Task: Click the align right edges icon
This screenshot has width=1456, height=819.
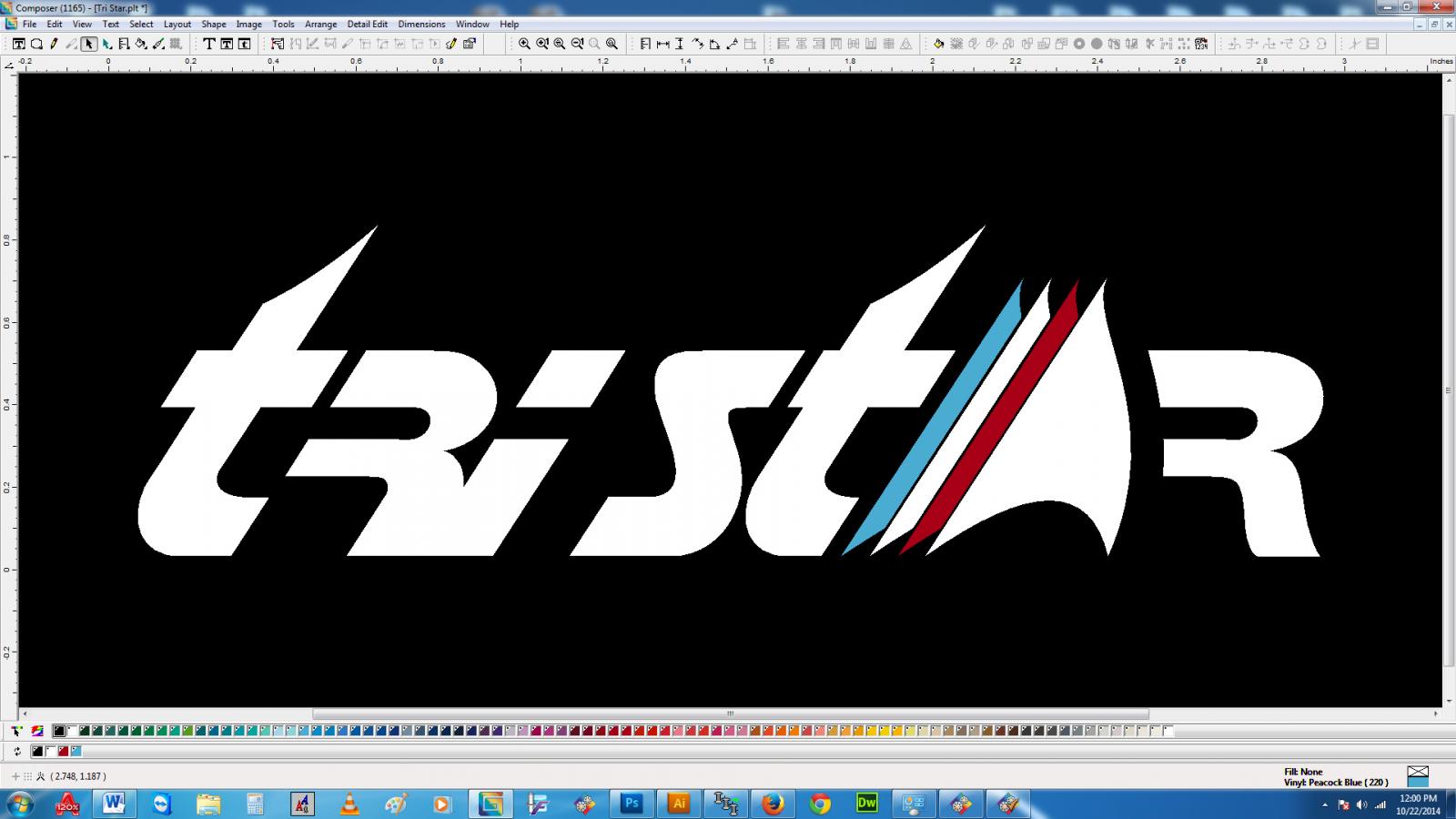Action: [x=818, y=44]
